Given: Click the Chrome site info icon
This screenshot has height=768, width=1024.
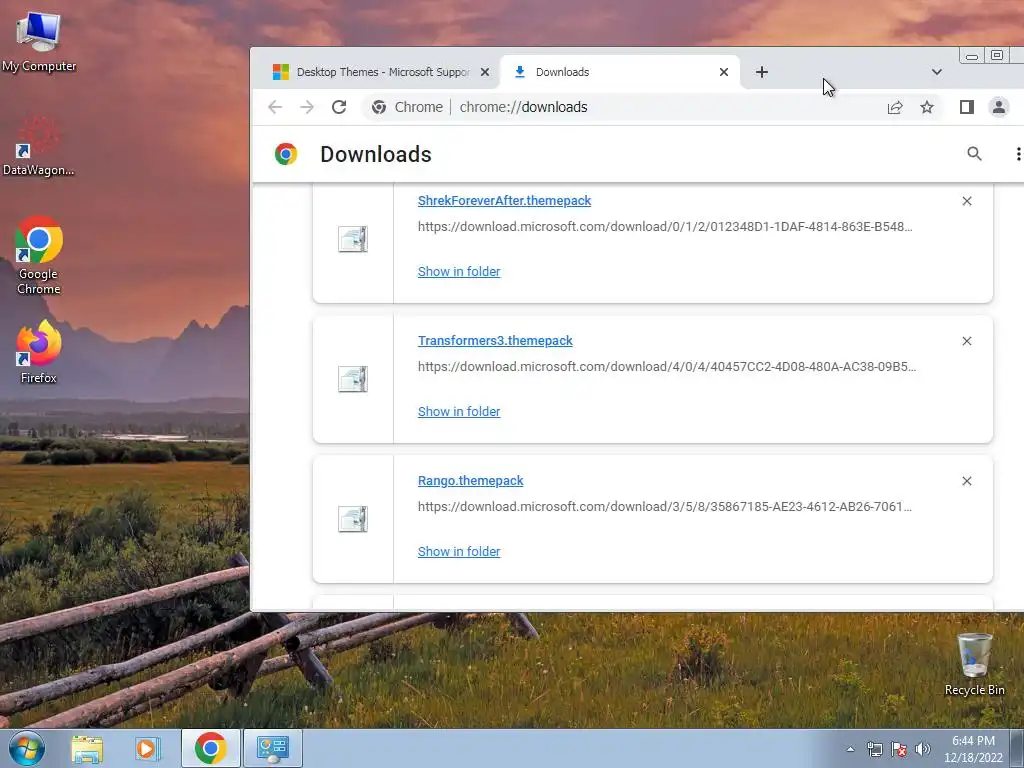Looking at the screenshot, I should coord(379,107).
